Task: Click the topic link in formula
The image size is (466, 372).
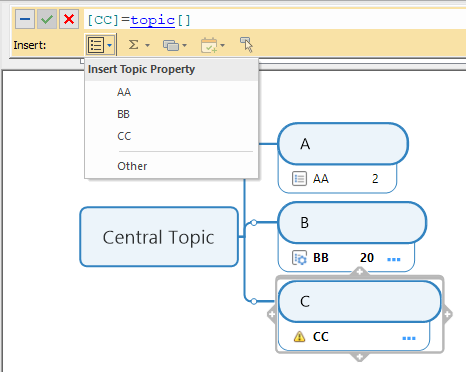Action: tap(152, 20)
